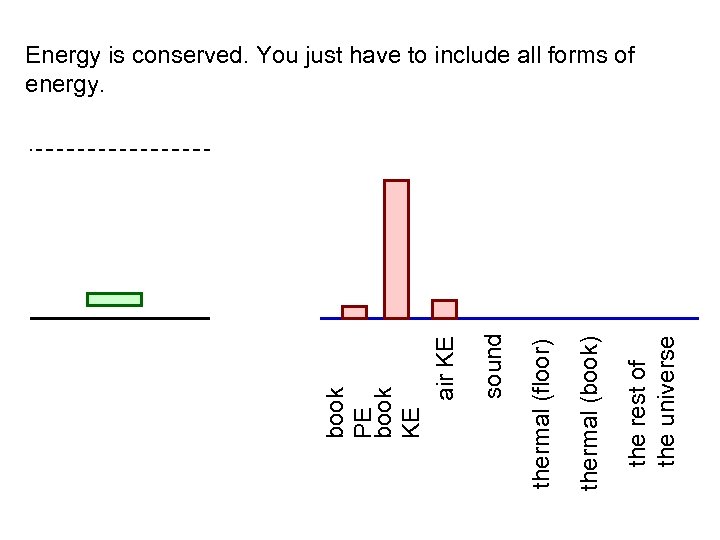Click the dashed line above the book

click(120, 151)
